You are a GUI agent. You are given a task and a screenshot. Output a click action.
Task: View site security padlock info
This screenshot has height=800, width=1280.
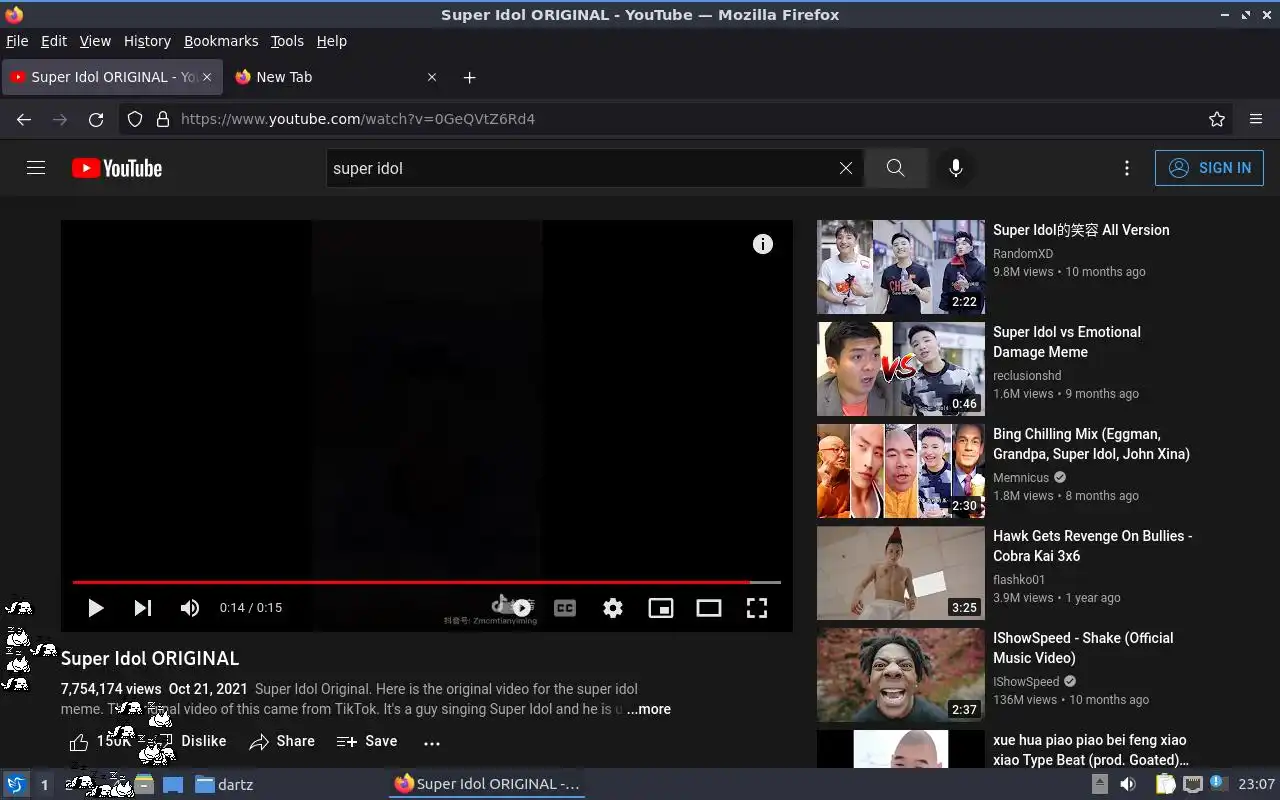[163, 119]
